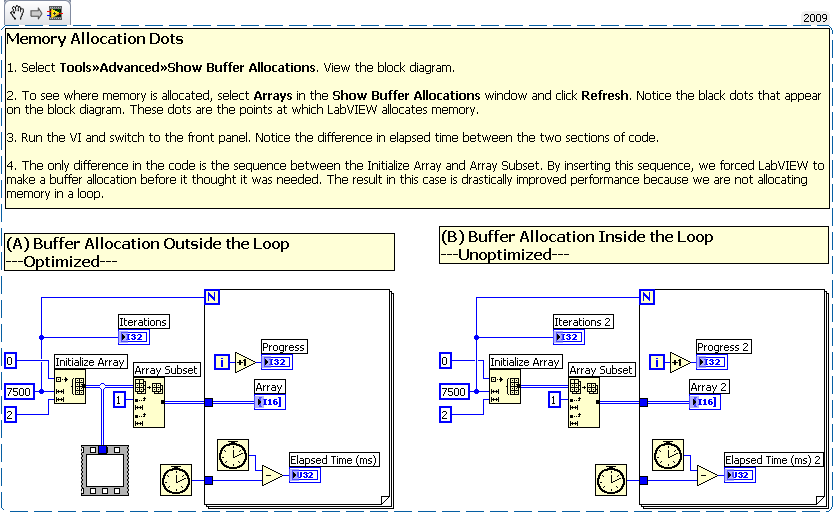The height and width of the screenshot is (513, 834).
Task: Click constant 0 in section A
Action: (x=11, y=361)
